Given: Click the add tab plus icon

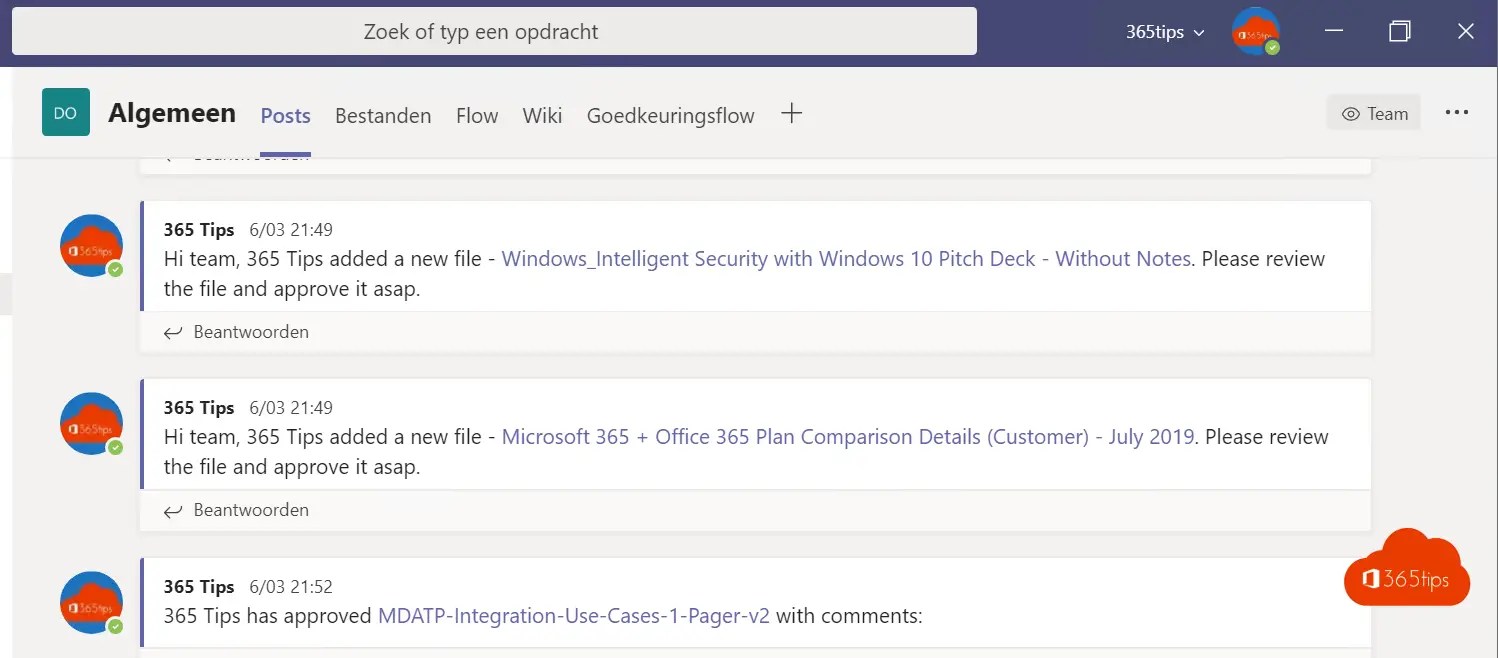Looking at the screenshot, I should pos(791,114).
